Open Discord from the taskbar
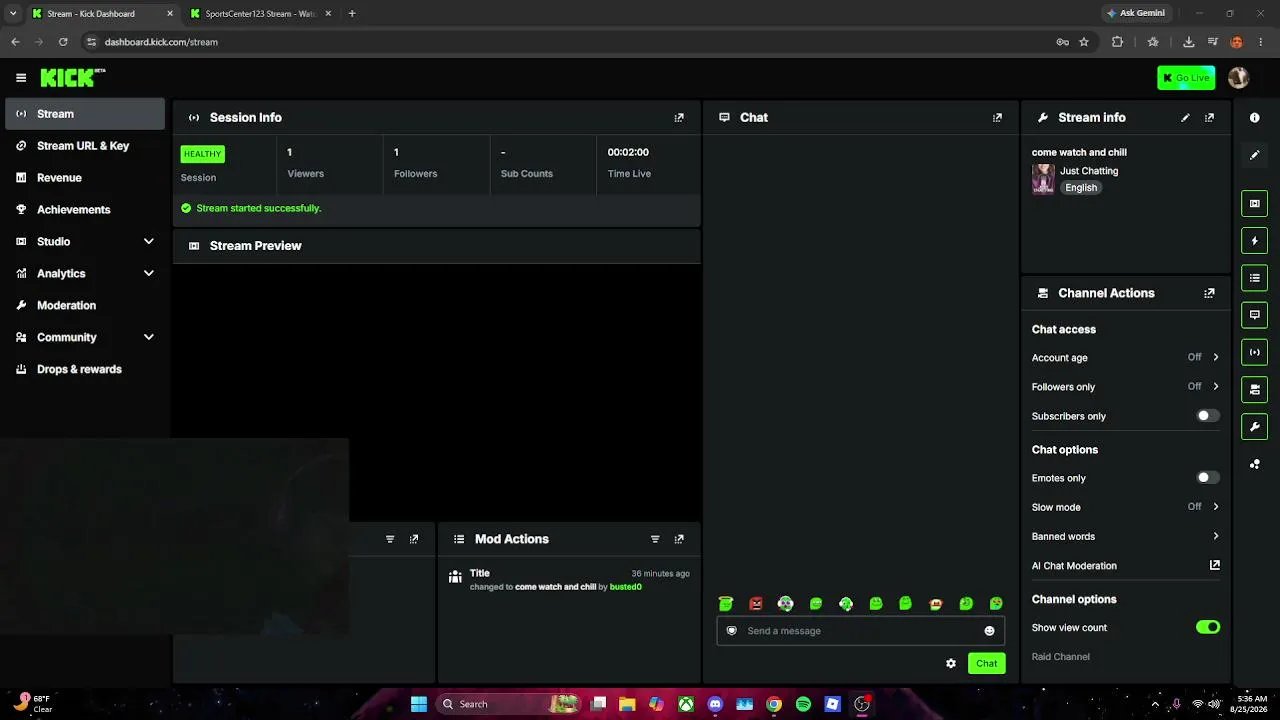 715,704
